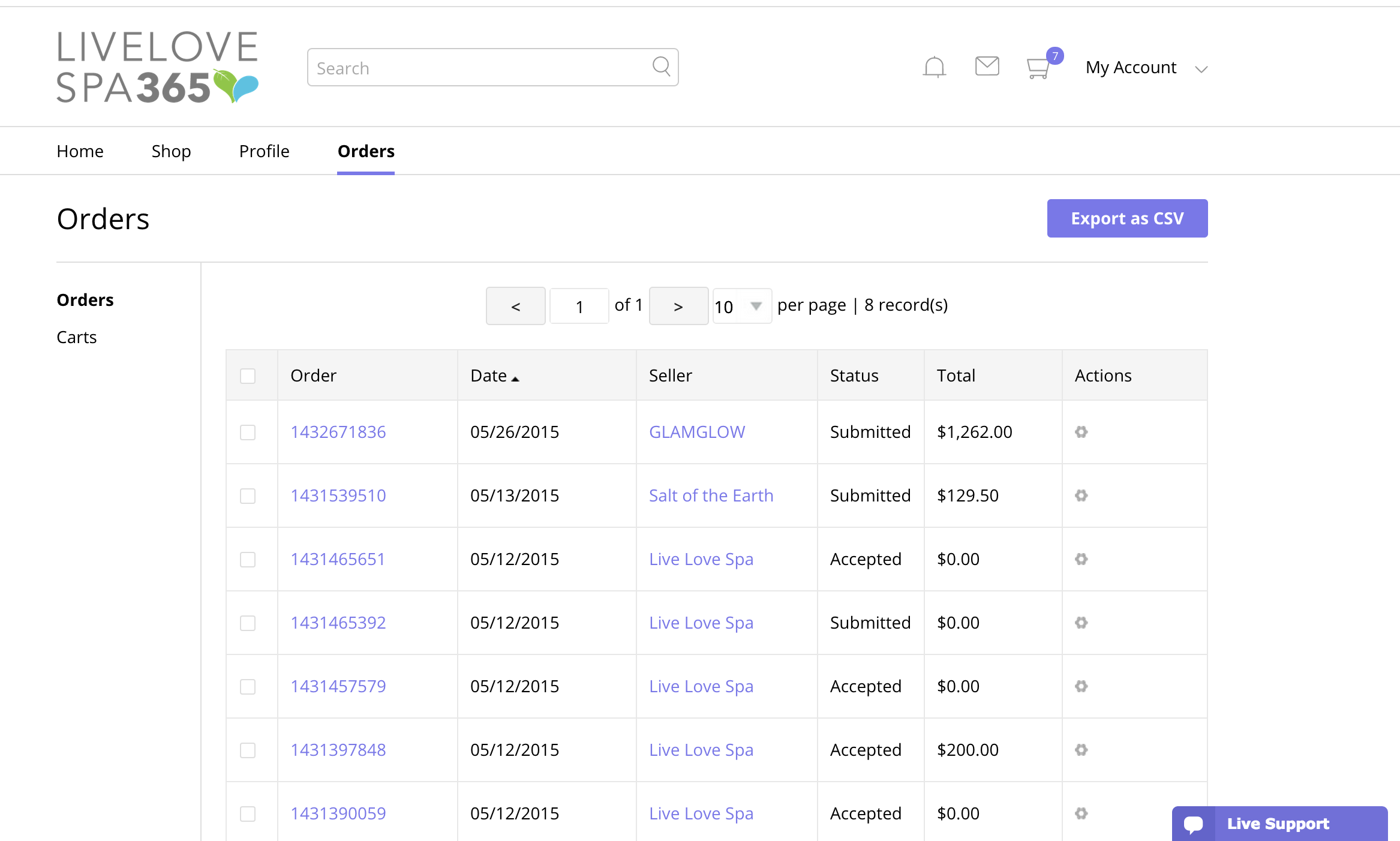The width and height of the screenshot is (1400, 841).
Task: Open the 10 per page dropdown
Action: click(741, 306)
